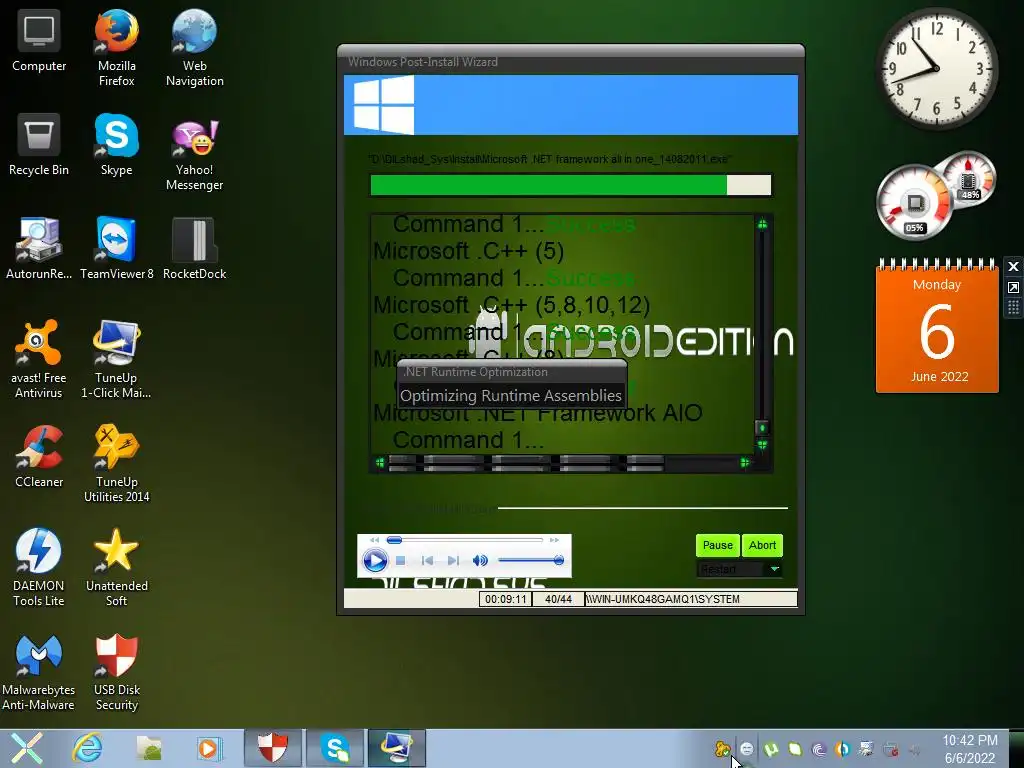Click the log's horizontal scrollbar left arrow
Image resolution: width=1024 pixels, height=768 pixels.
380,462
